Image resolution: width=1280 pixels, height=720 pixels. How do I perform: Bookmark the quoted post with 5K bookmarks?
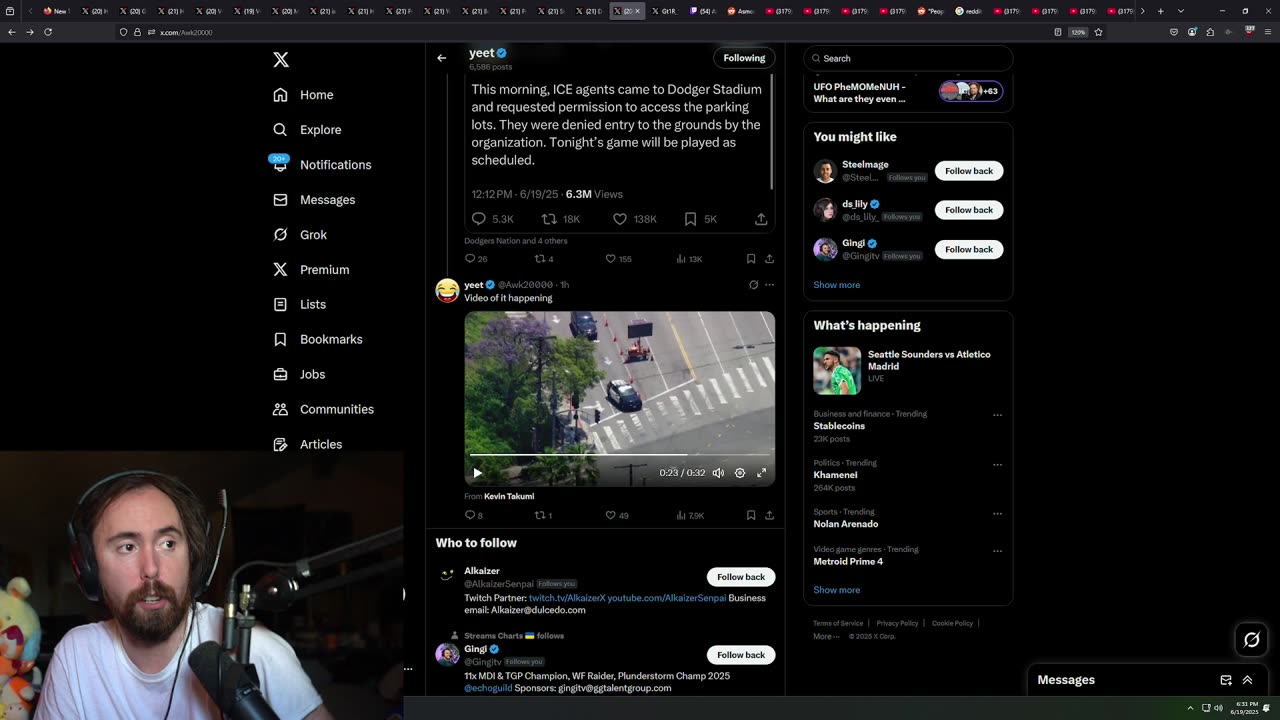[x=690, y=219]
